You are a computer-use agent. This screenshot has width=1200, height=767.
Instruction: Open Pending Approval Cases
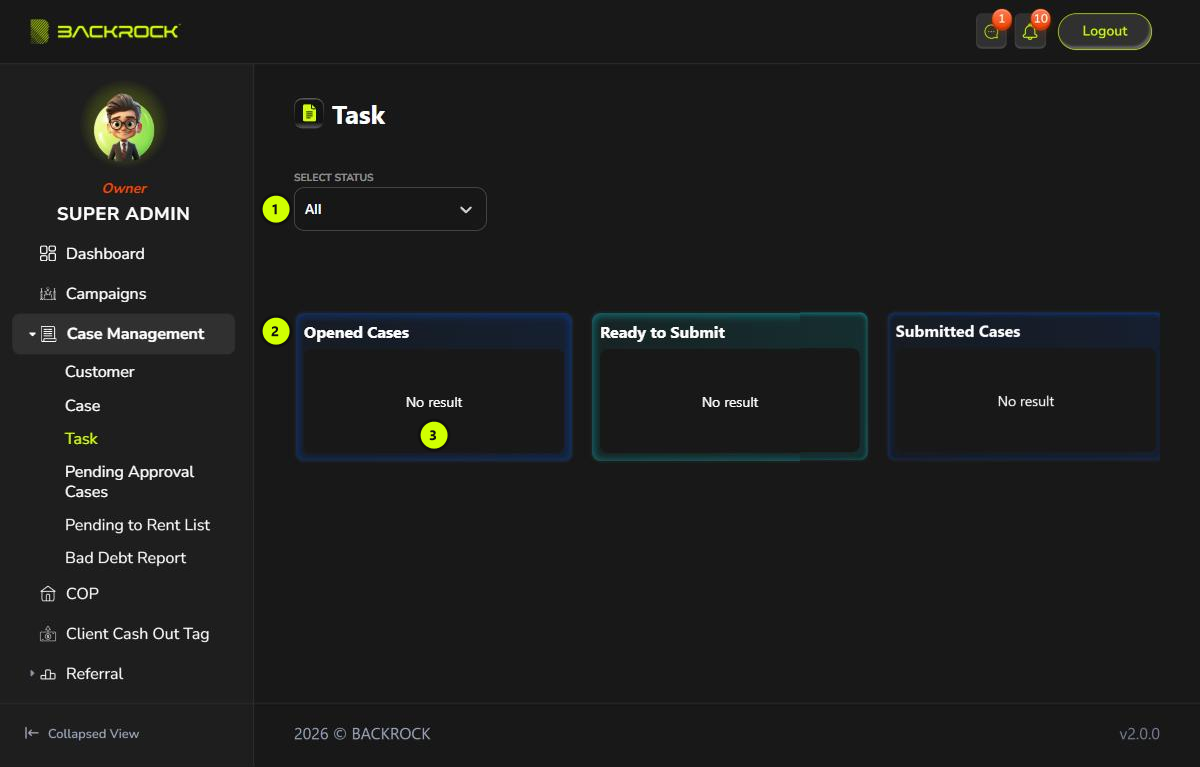(130, 482)
